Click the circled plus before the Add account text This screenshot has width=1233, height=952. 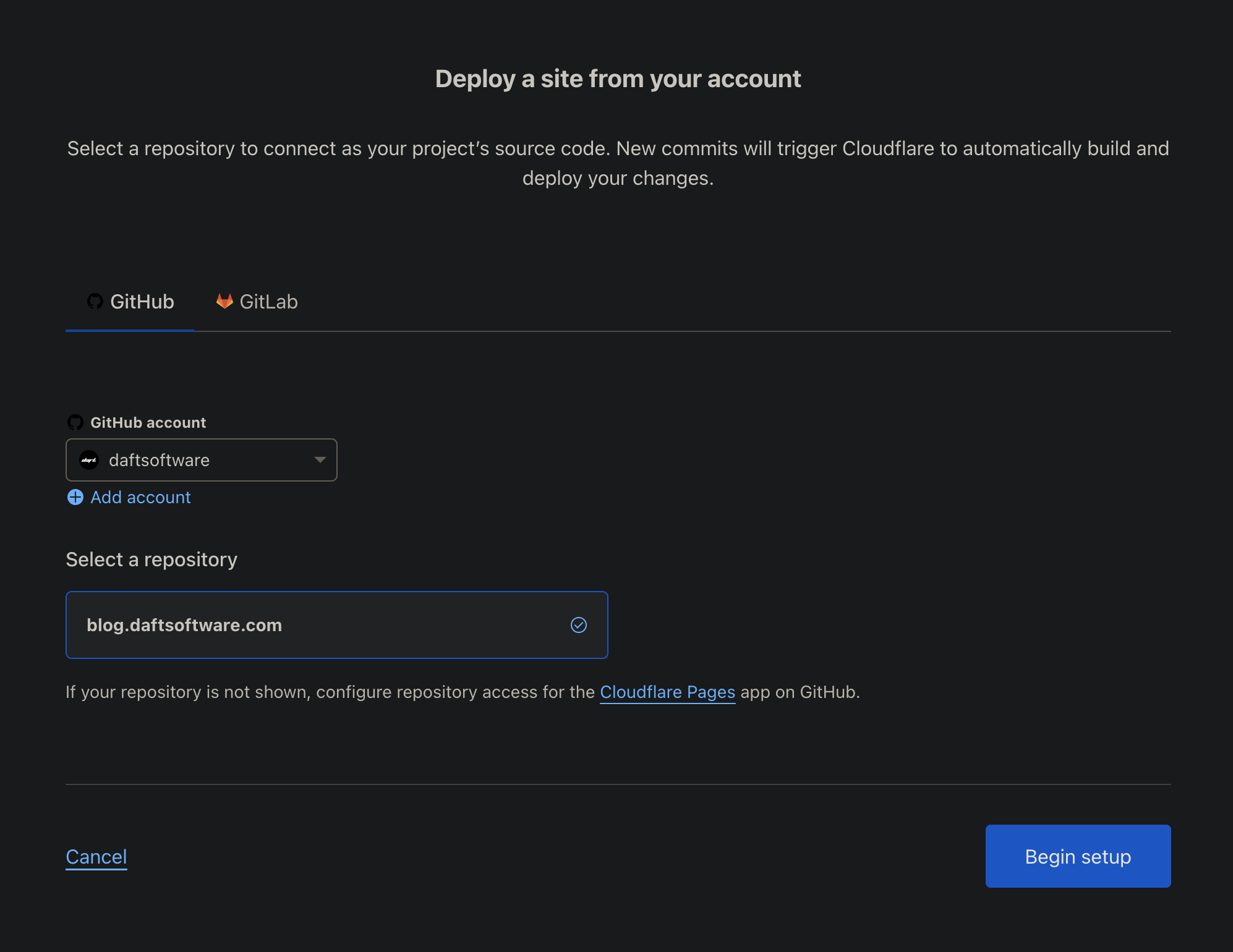[x=75, y=497]
